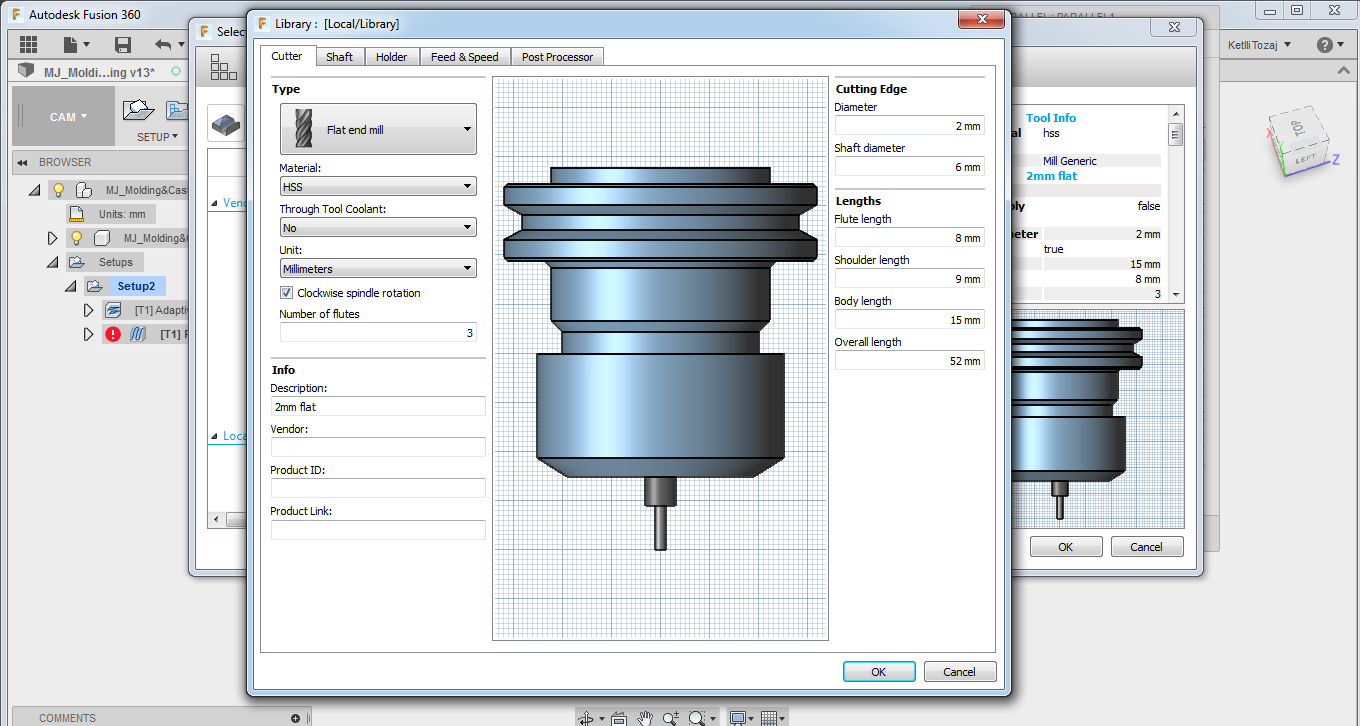Screen dimensions: 1360x726
Task: Collapse the Setup2 tree node
Action: (70, 286)
